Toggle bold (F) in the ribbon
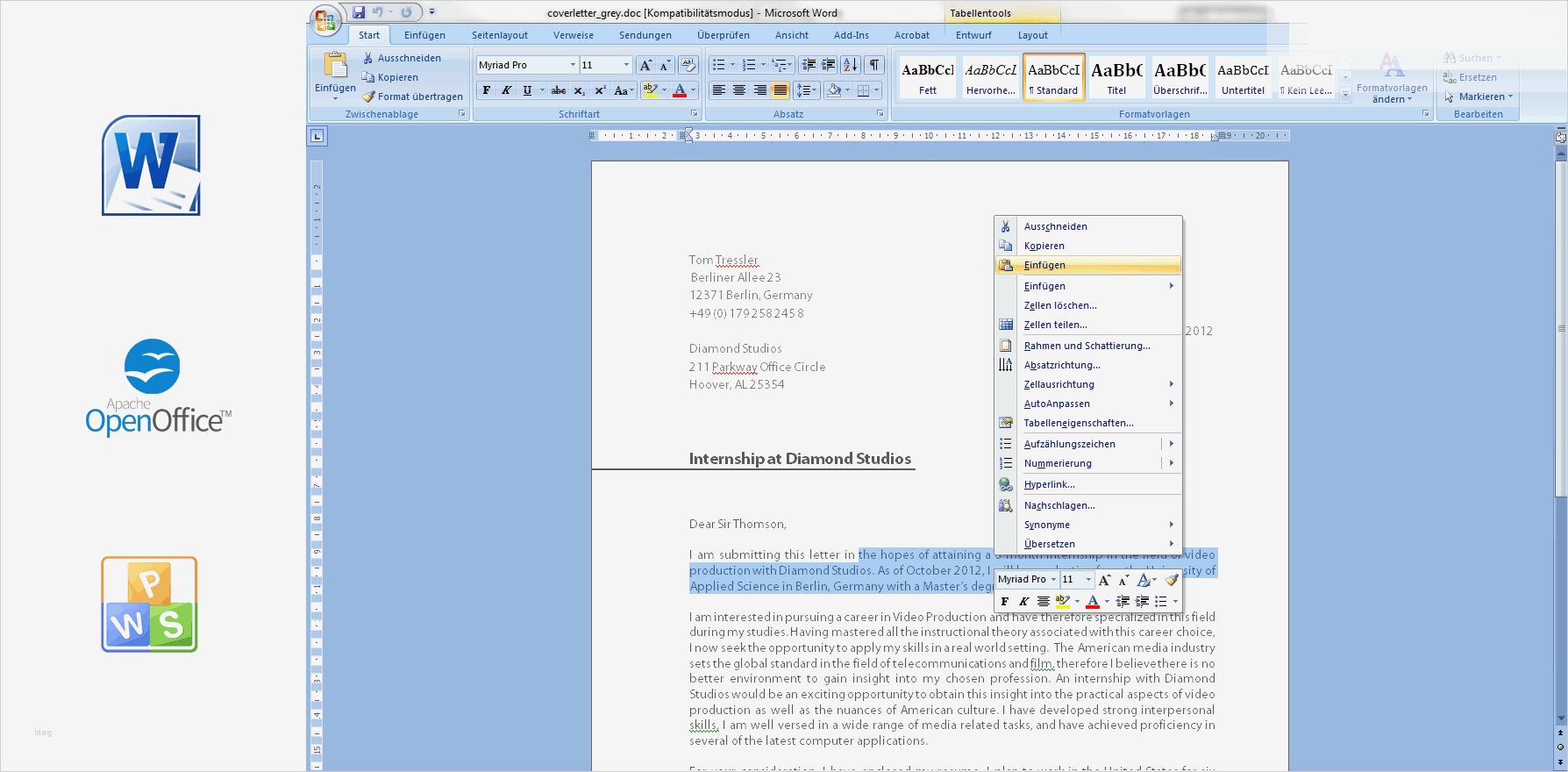The width and height of the screenshot is (1568, 772). (487, 90)
